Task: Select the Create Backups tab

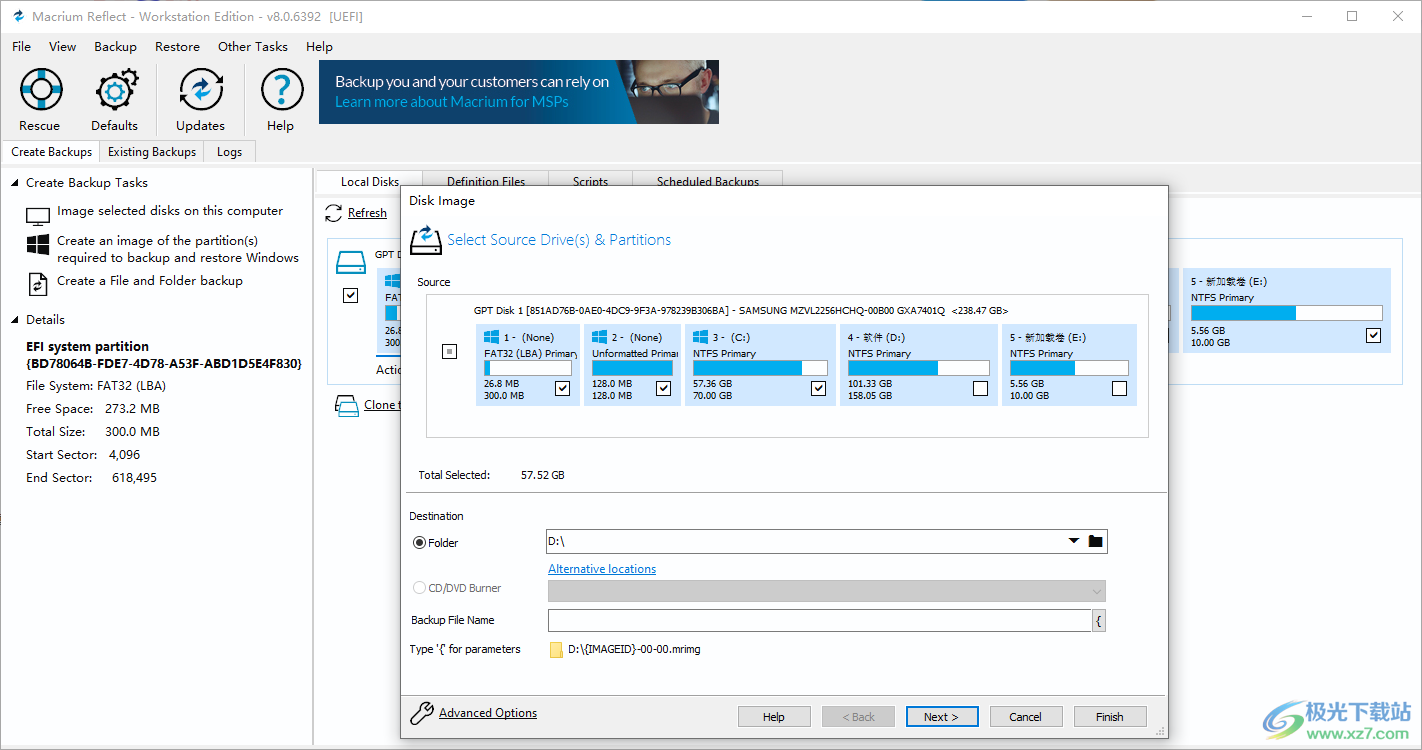Action: pos(52,152)
